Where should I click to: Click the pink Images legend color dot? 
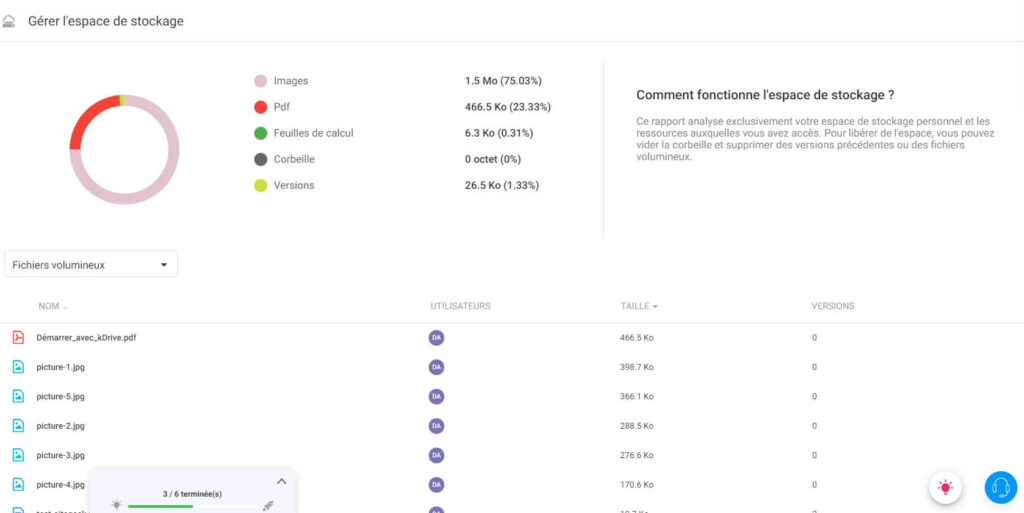click(260, 81)
